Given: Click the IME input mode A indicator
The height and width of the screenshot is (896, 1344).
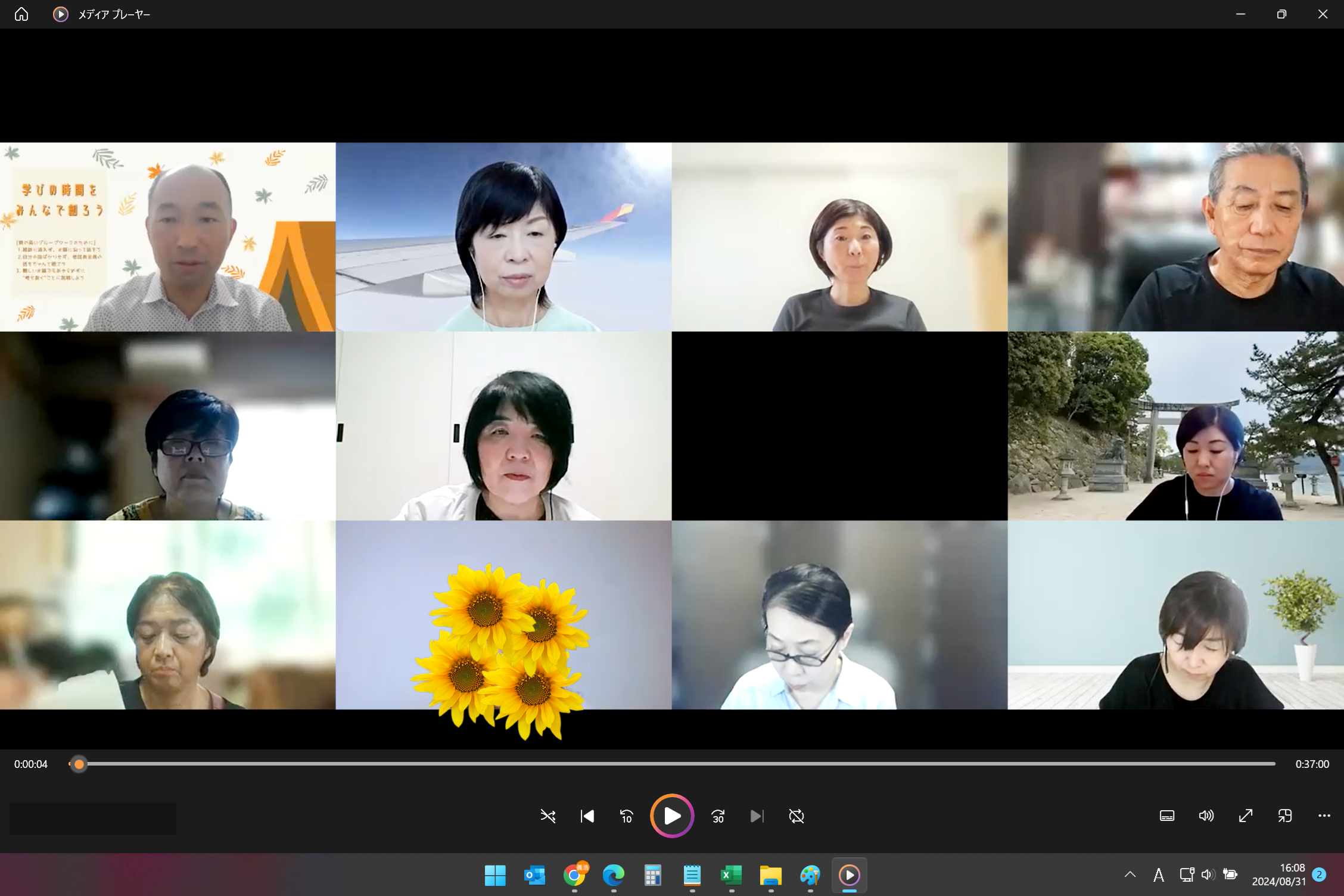Looking at the screenshot, I should coord(1158,875).
